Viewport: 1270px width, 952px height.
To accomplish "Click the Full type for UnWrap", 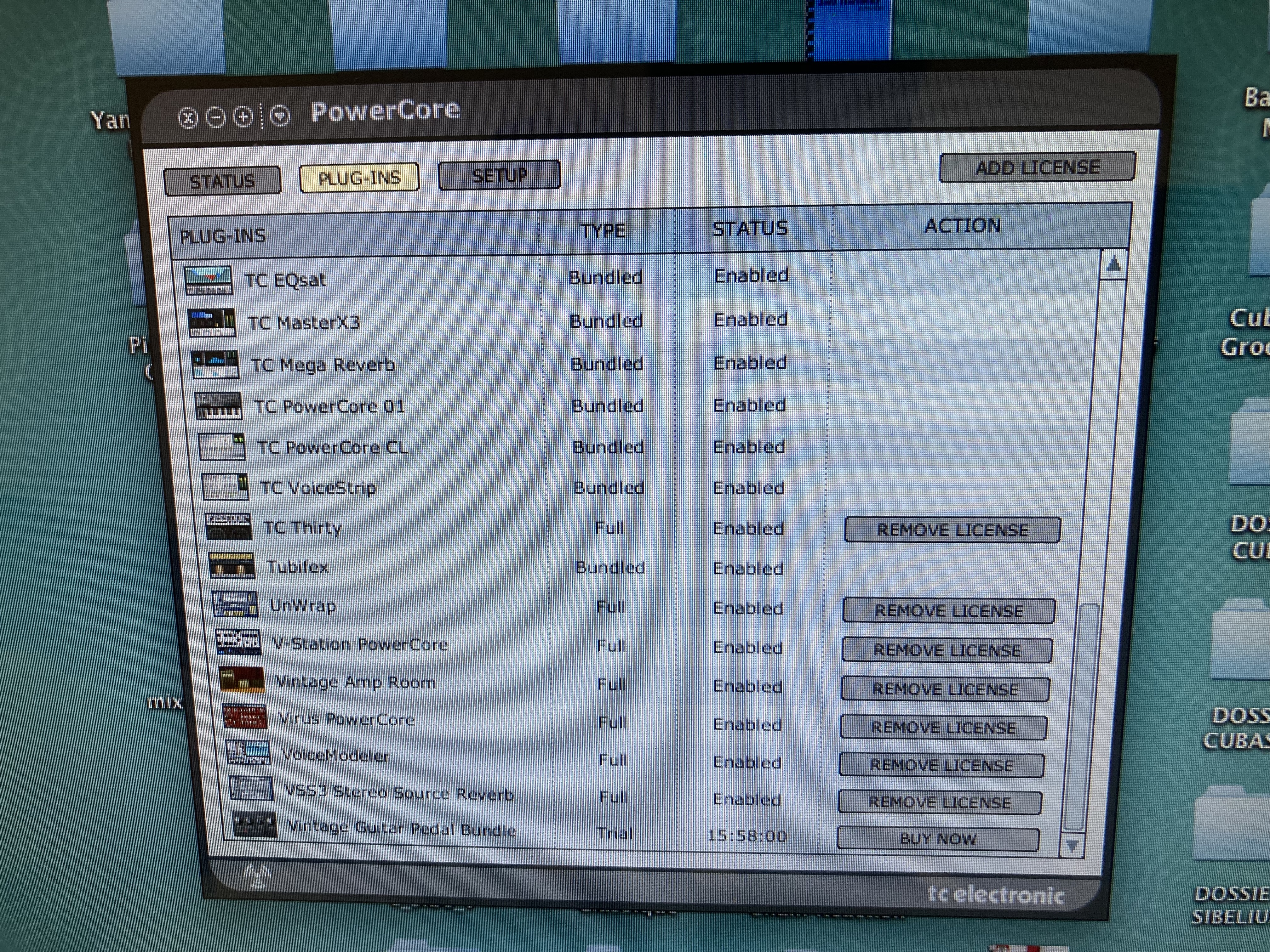I will [610, 607].
